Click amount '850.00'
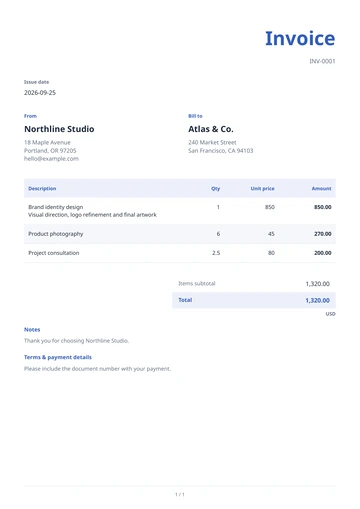360x509 pixels. 323,207
